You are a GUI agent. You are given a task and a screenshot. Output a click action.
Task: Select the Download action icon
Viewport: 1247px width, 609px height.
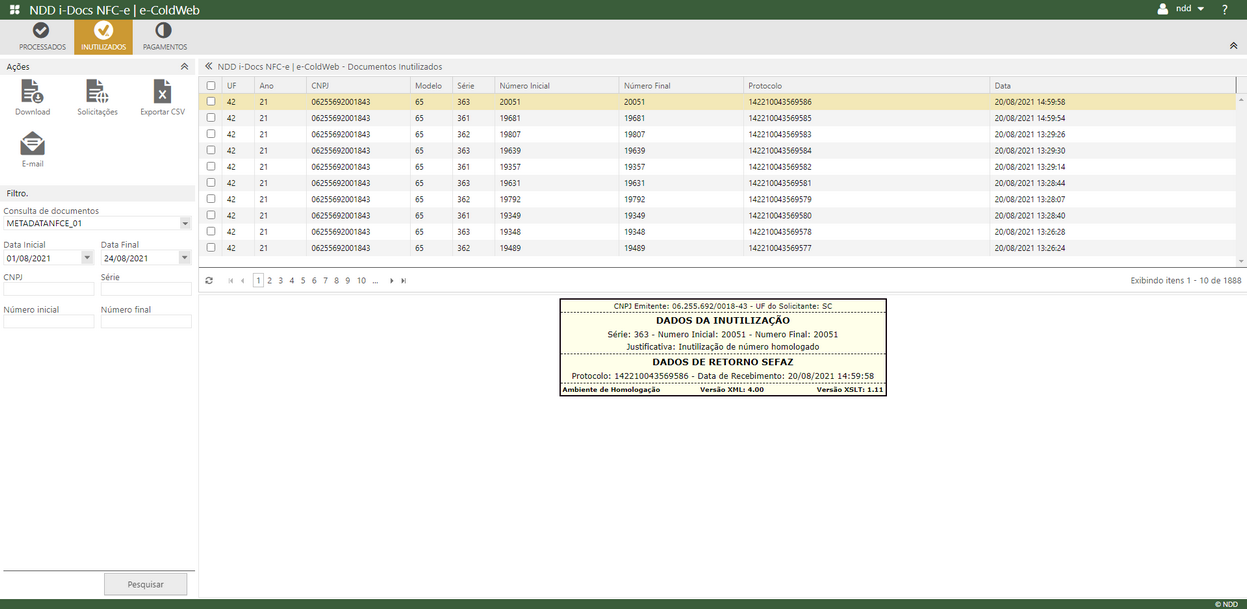(32, 93)
